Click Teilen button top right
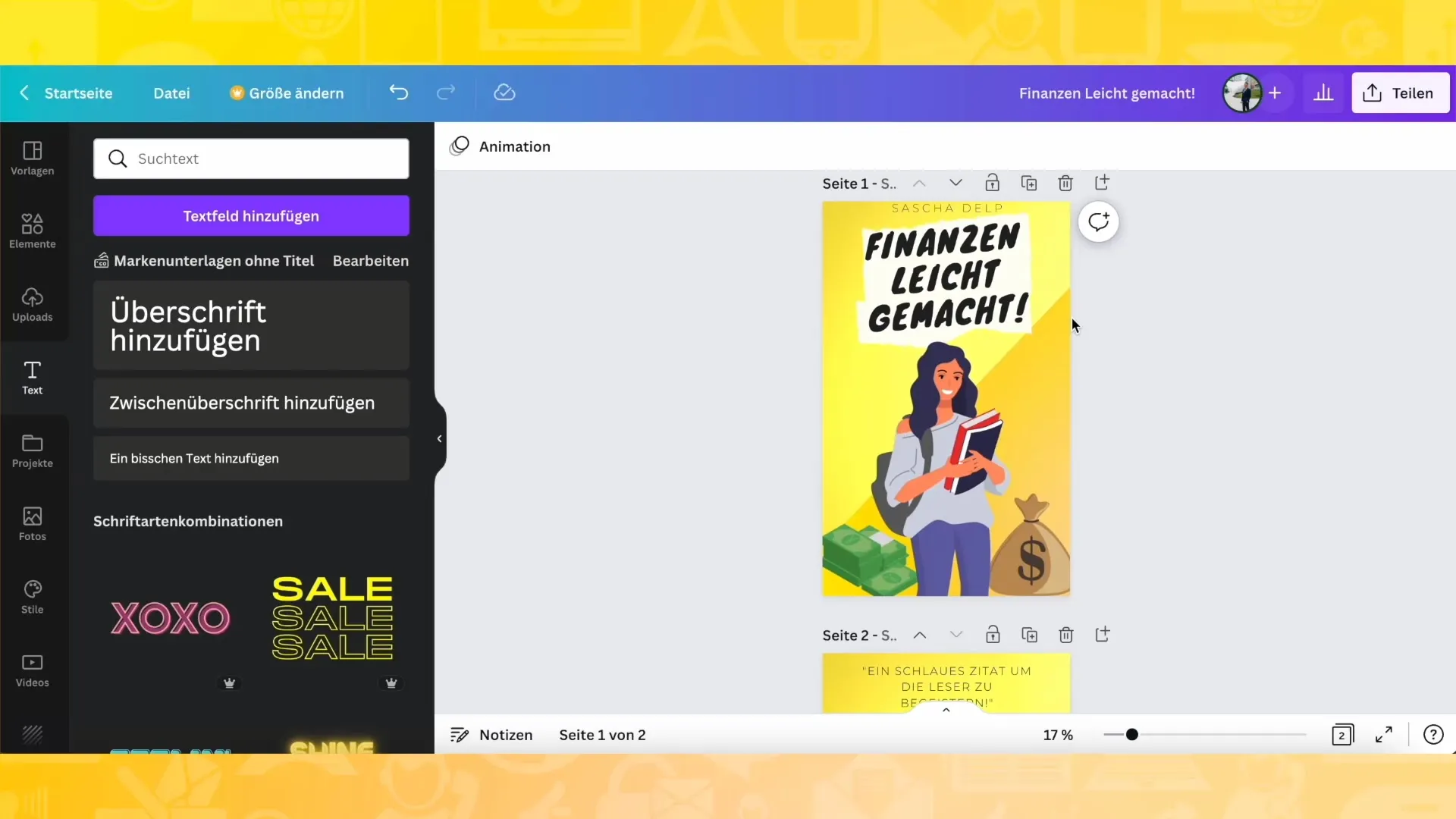The width and height of the screenshot is (1456, 819). pos(1401,92)
